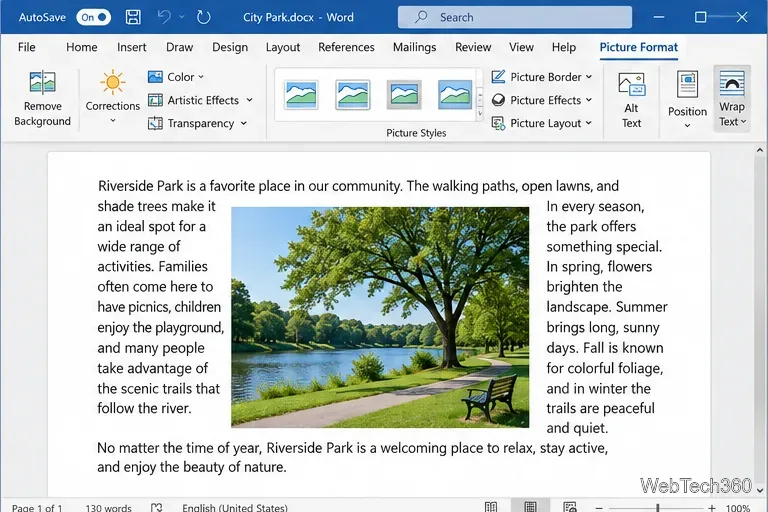768x512 pixels.
Task: Click the zoom slider handle
Action: [x=658, y=508]
